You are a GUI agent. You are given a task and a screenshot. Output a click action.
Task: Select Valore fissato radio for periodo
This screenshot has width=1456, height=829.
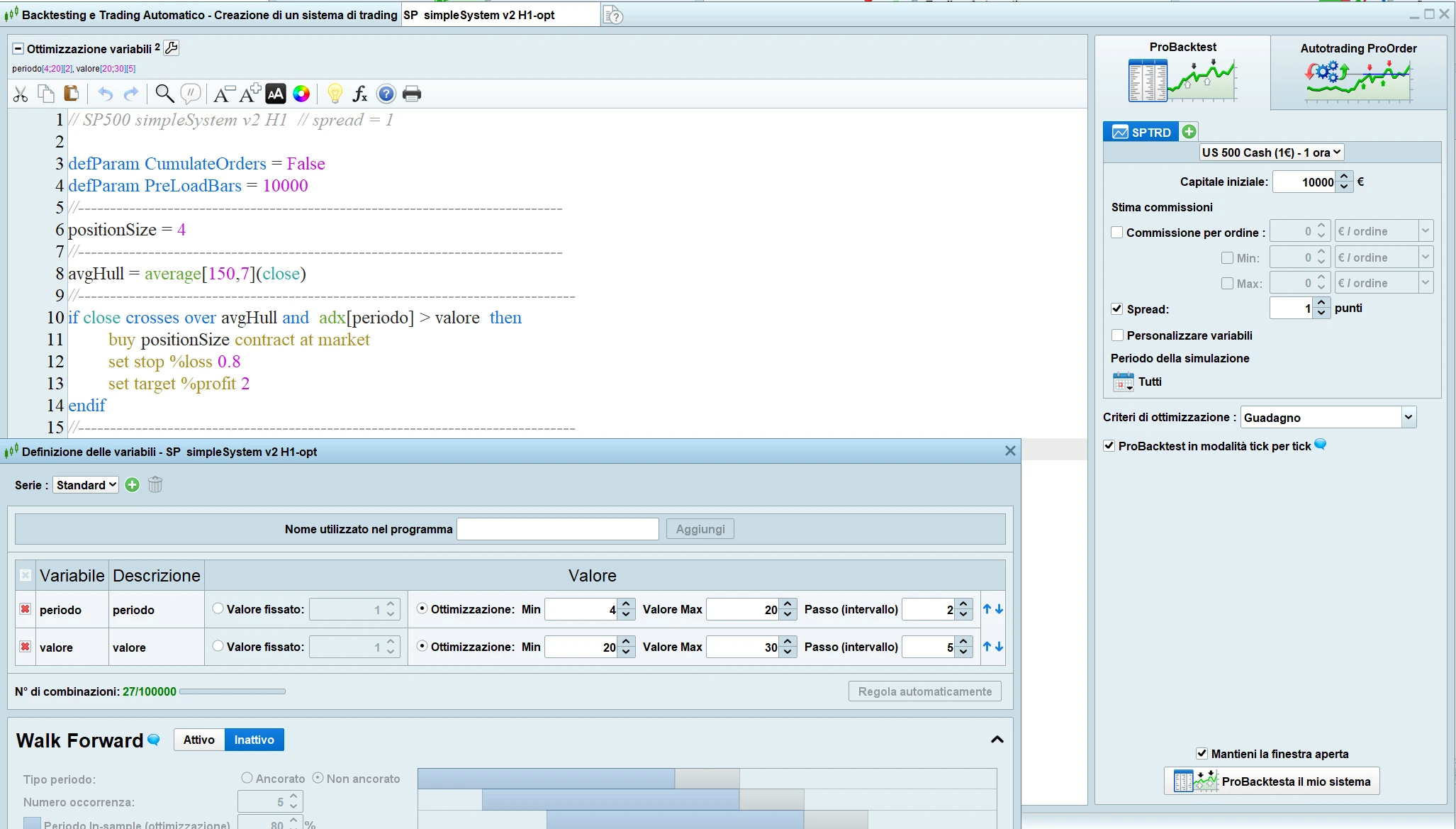218,608
